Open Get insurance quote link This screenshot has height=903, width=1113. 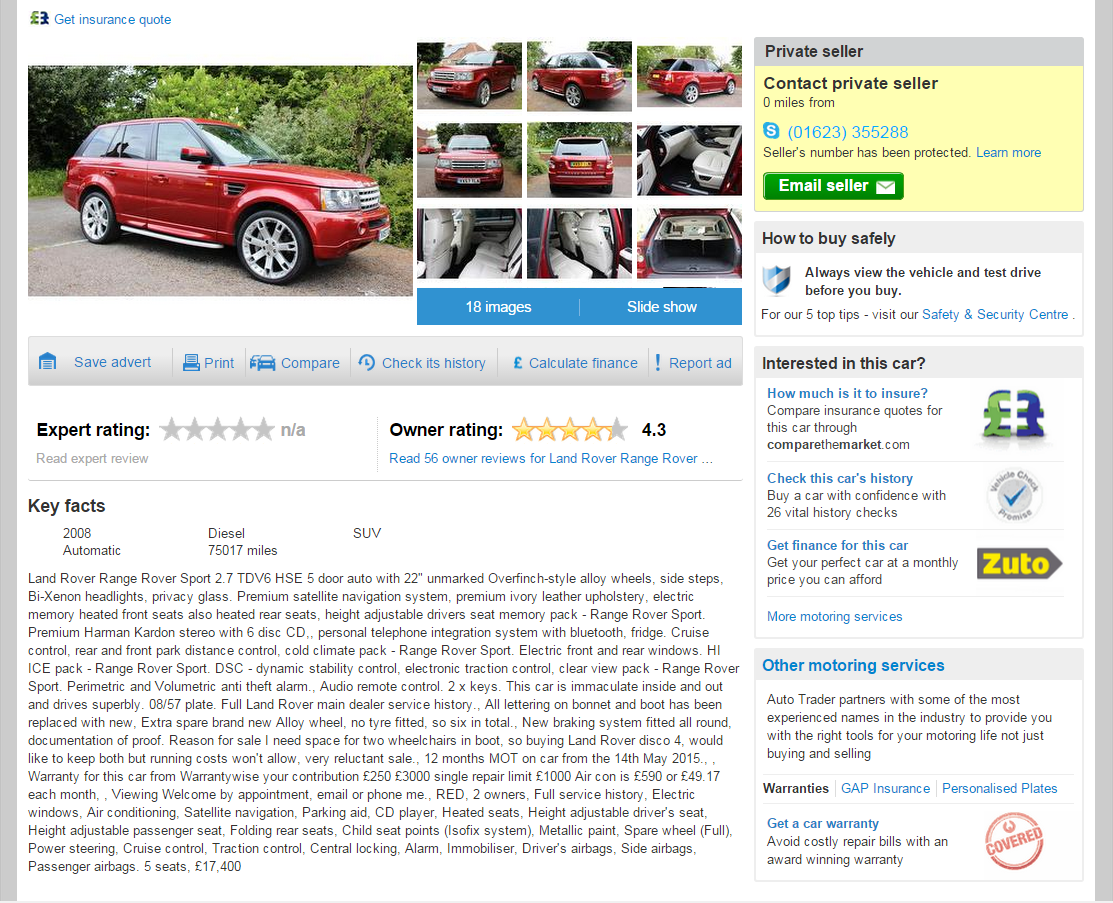(112, 19)
